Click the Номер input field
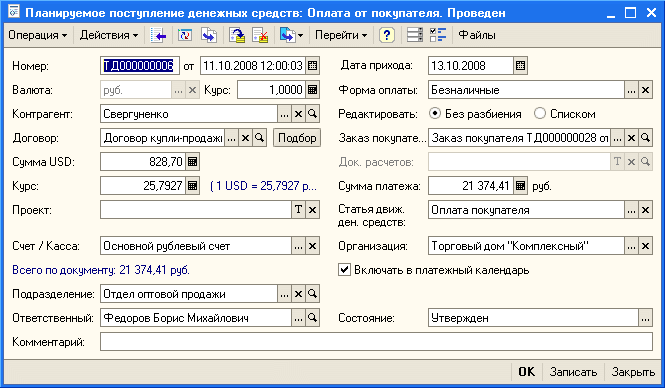Screen dimensions: 665x388 pos(140,66)
